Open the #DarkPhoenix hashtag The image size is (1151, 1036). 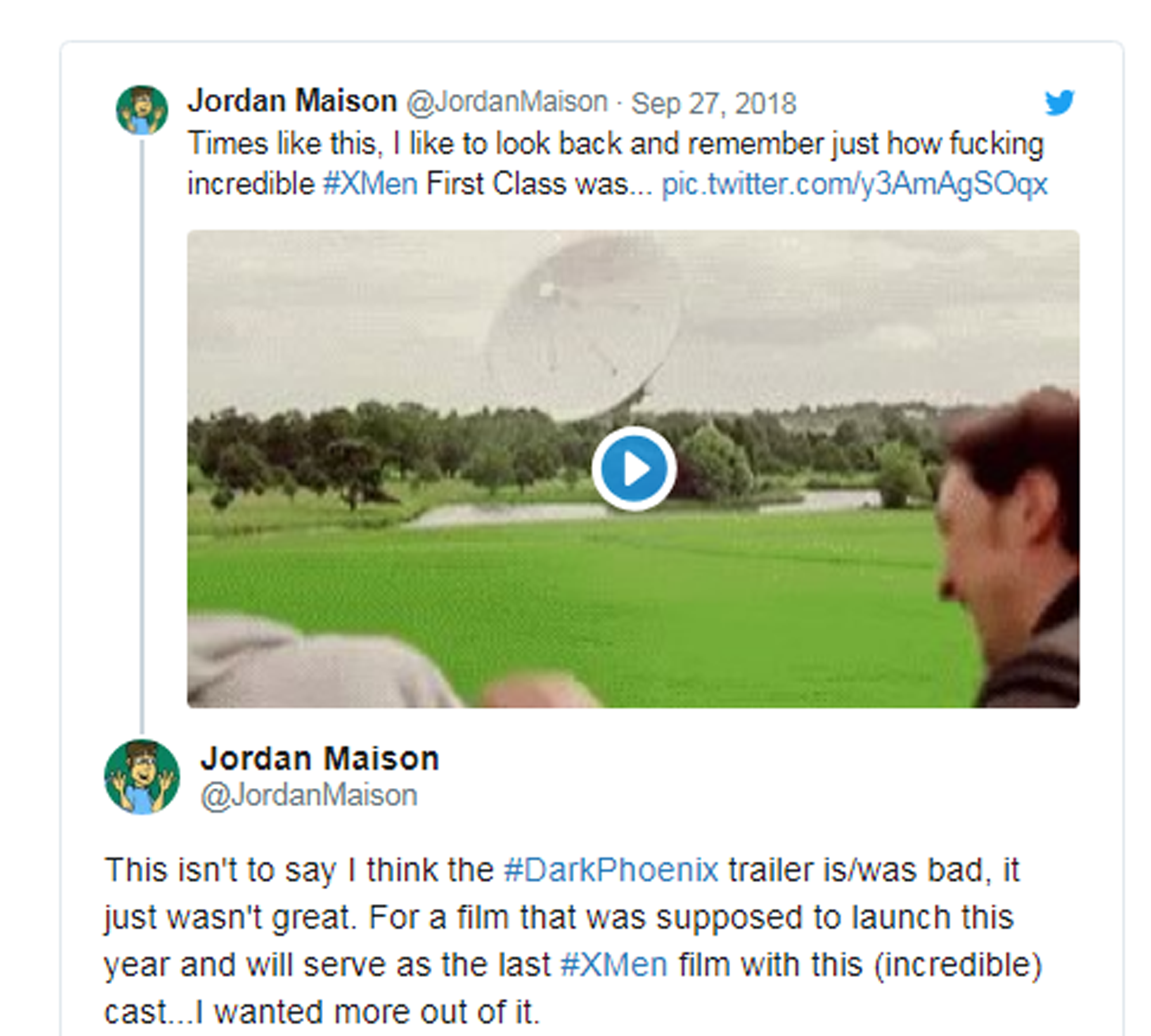(611, 870)
